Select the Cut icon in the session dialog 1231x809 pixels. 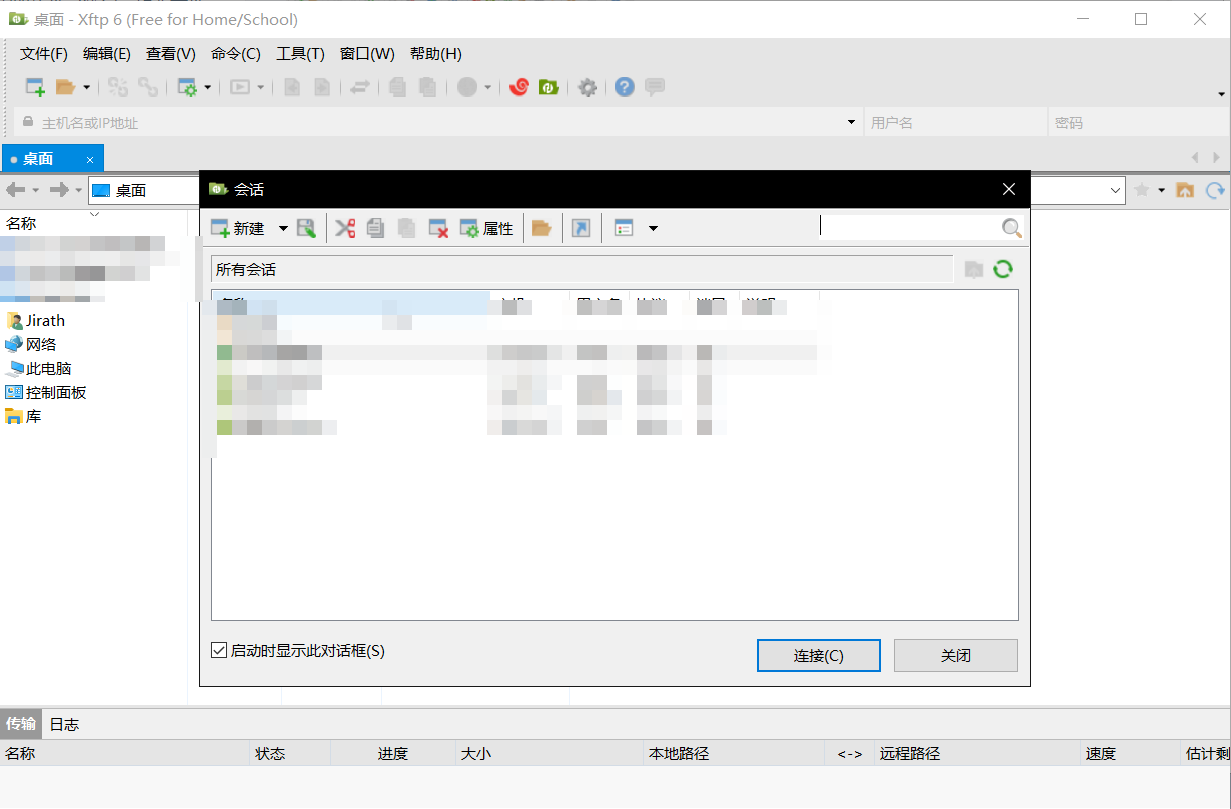pyautogui.click(x=345, y=227)
